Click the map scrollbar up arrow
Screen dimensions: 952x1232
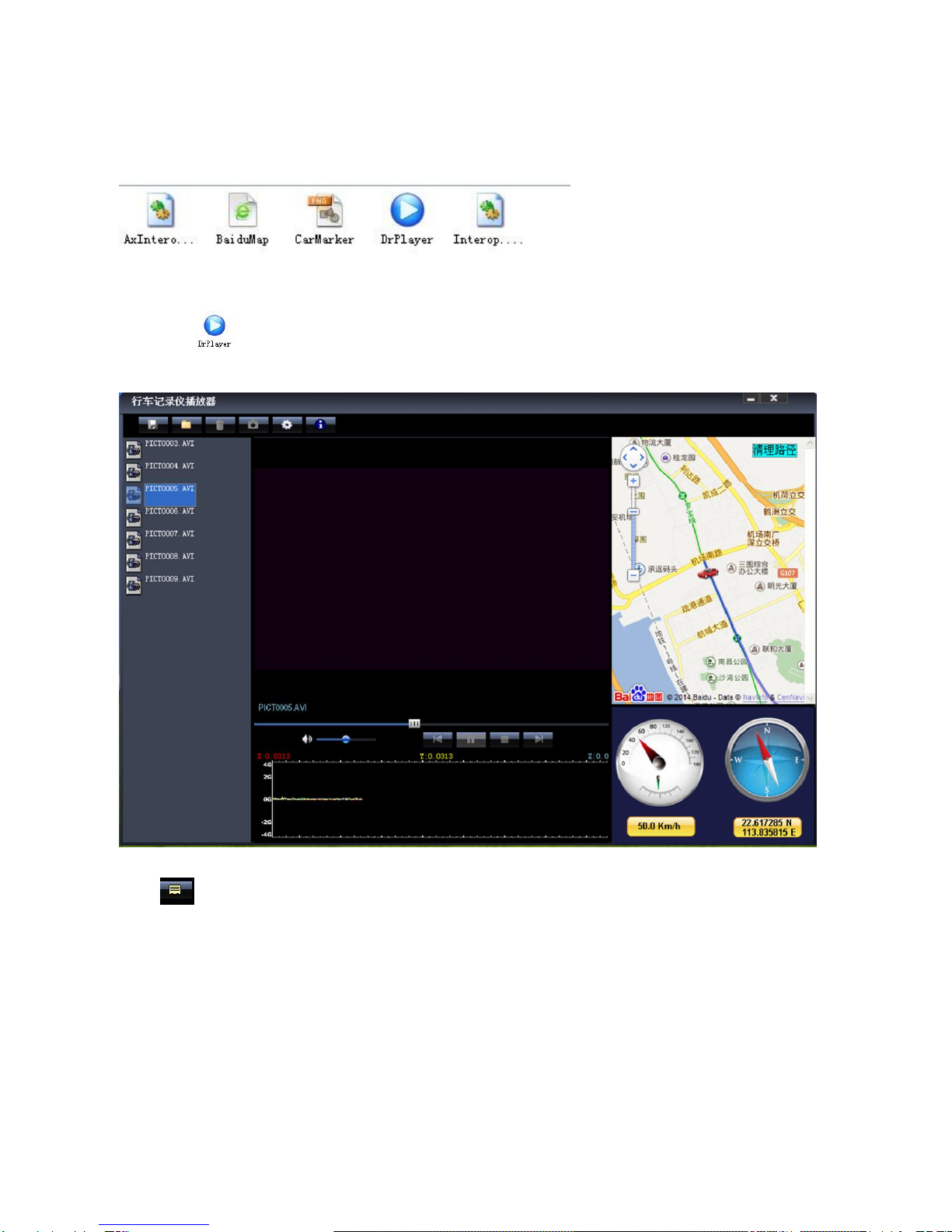click(810, 443)
